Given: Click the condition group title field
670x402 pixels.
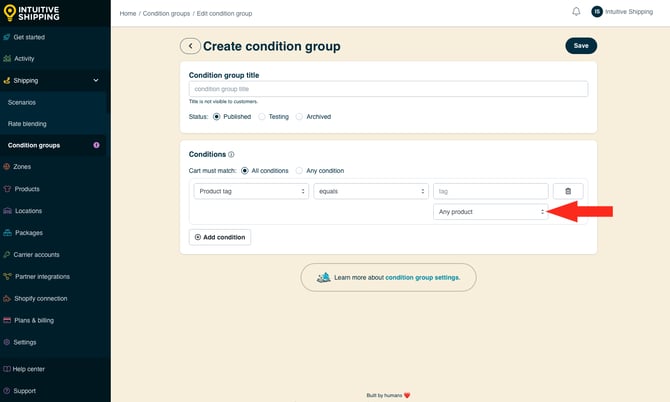Looking at the screenshot, I should 388,89.
